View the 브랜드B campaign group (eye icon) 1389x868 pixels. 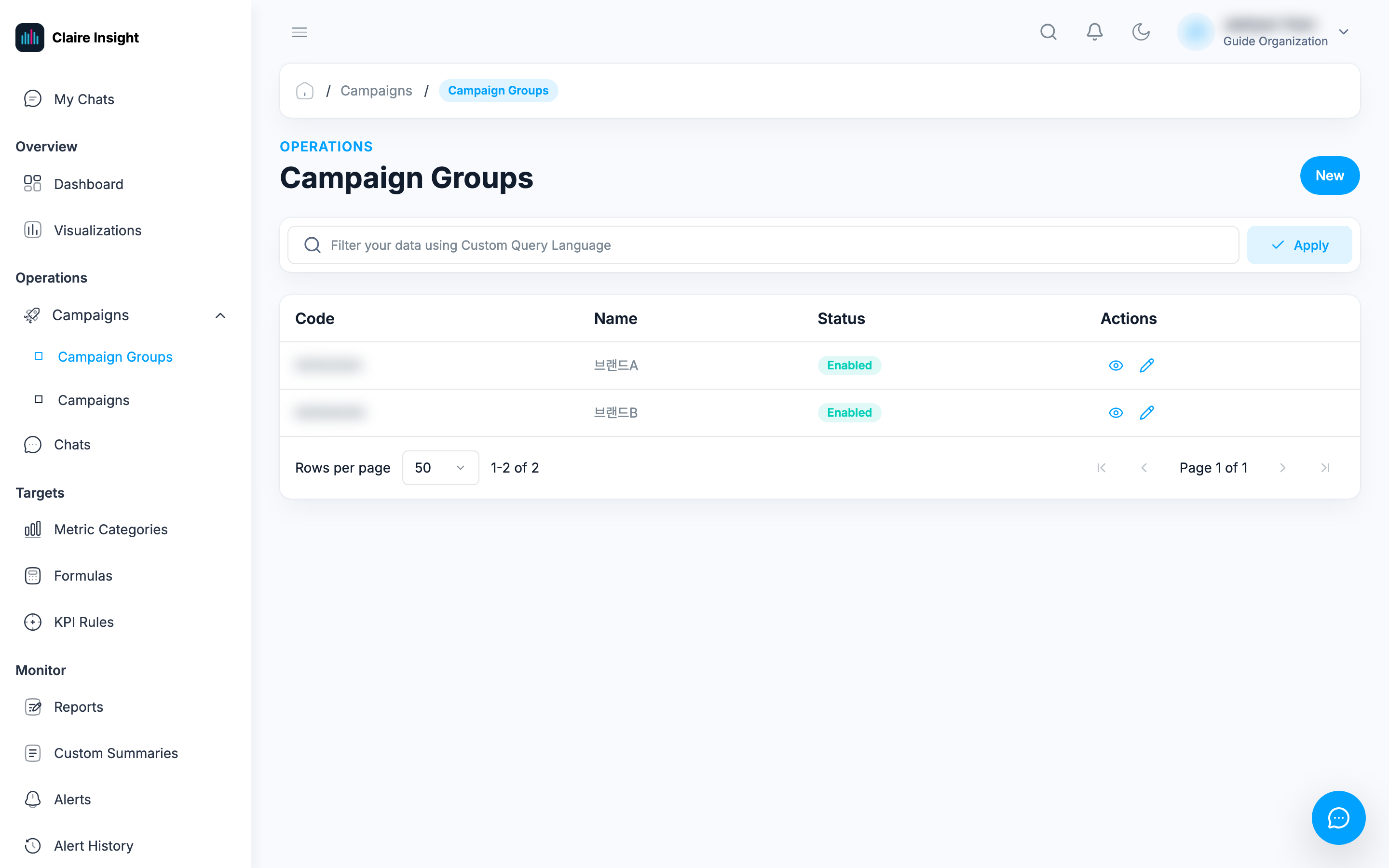pyautogui.click(x=1115, y=413)
